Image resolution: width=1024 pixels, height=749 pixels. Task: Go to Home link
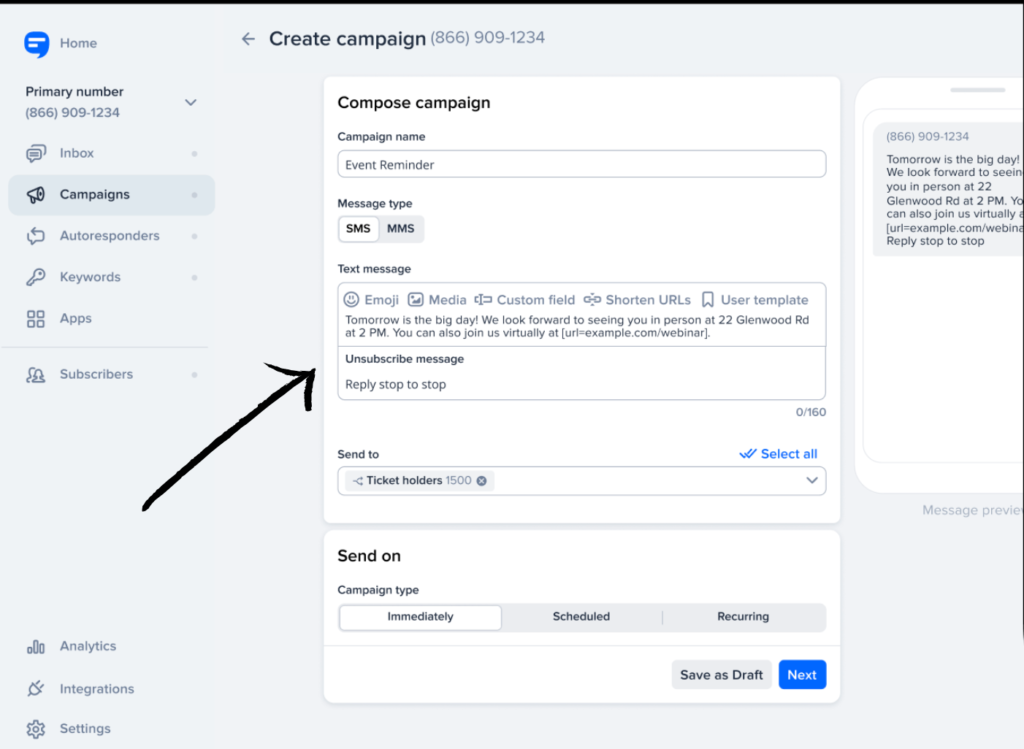click(x=78, y=43)
